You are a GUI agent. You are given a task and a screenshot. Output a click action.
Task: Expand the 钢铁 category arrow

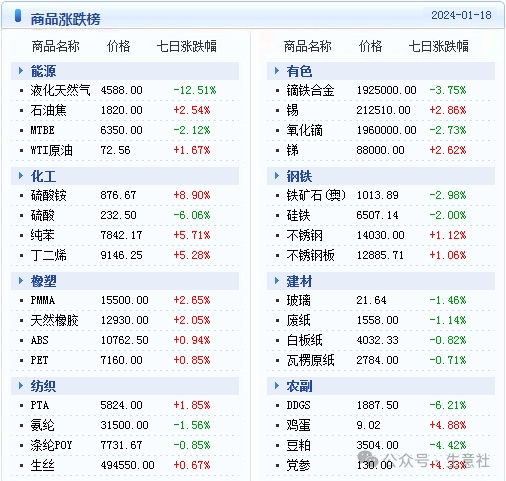[277, 176]
